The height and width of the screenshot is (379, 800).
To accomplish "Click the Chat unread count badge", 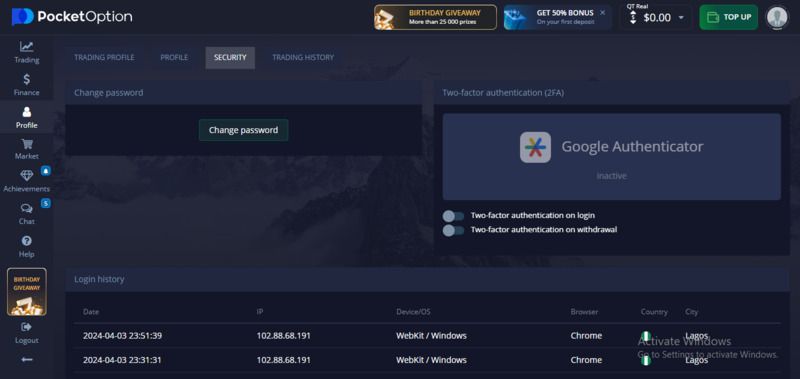I will click(x=46, y=204).
